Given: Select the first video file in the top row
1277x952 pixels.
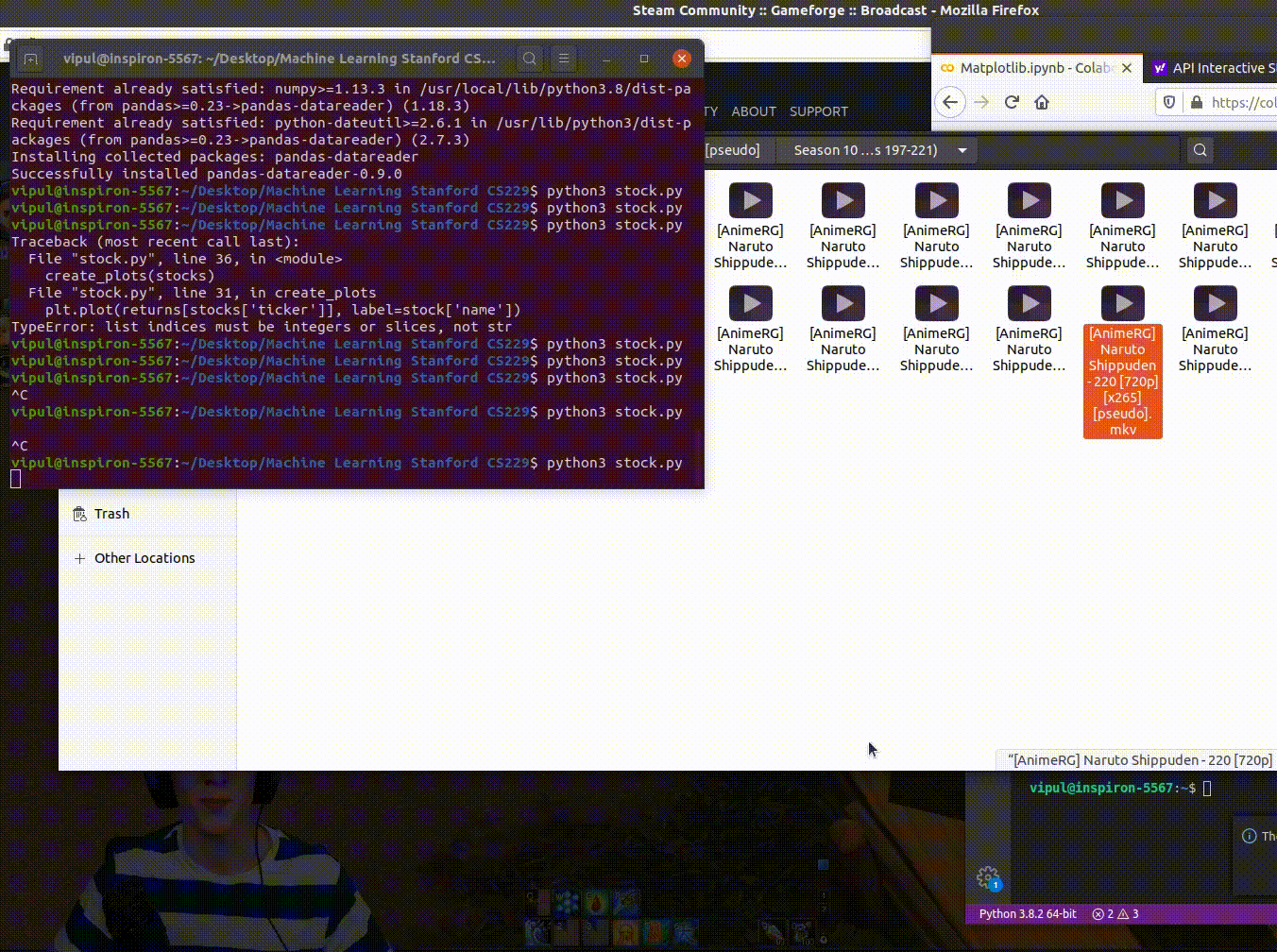Looking at the screenshot, I should (750, 227).
